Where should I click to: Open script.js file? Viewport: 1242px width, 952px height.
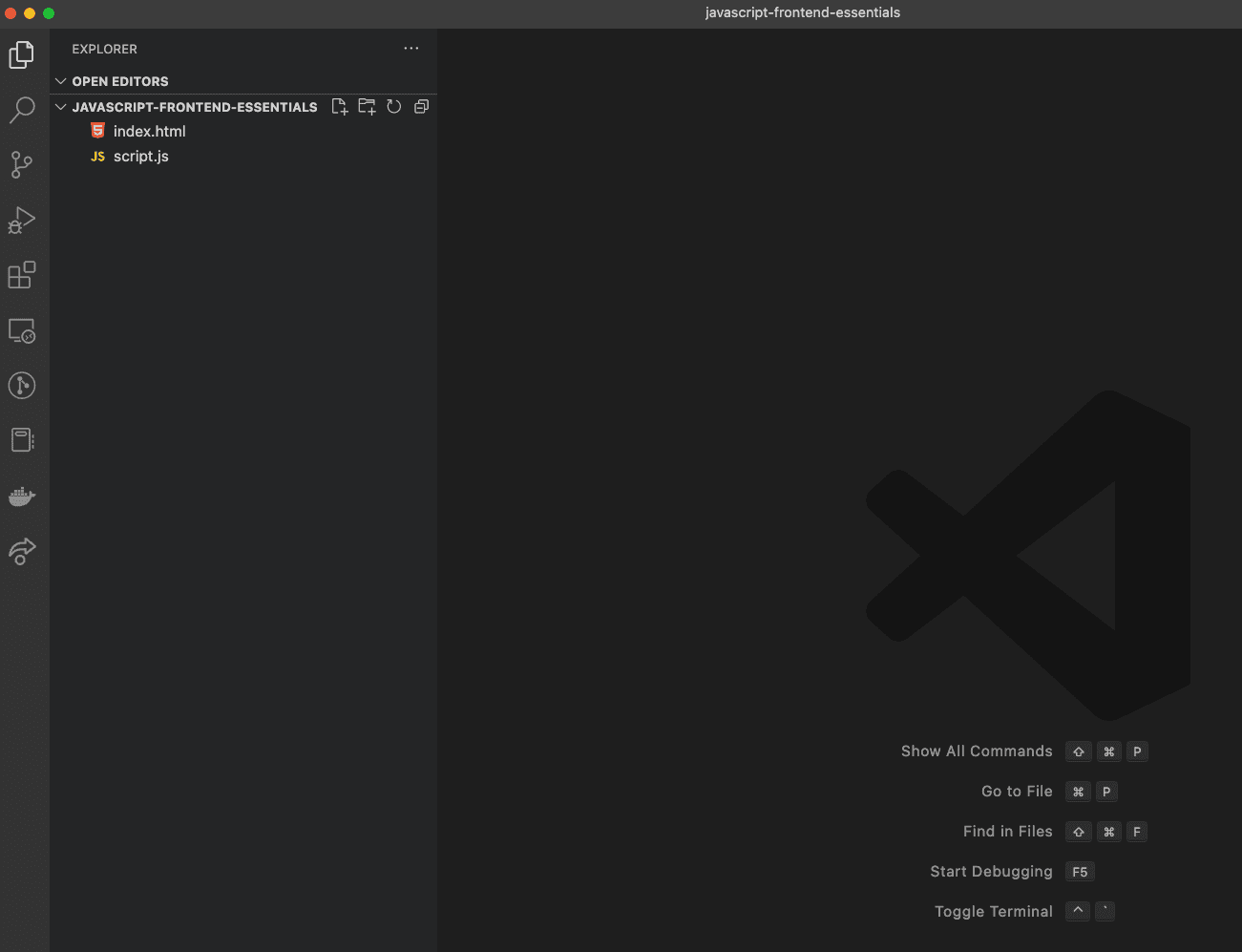[243, 157]
